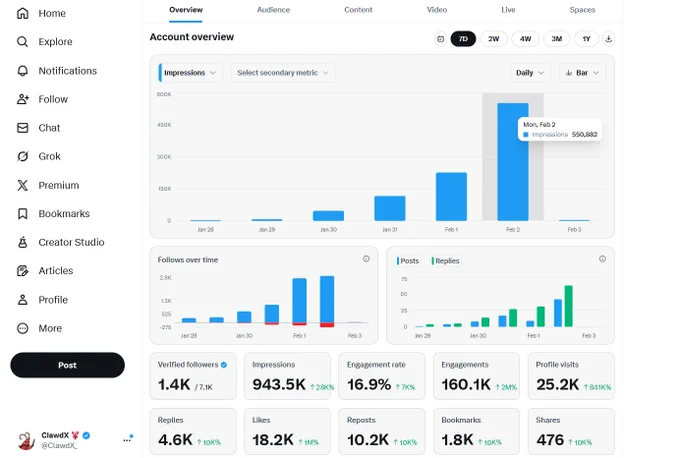Click info icon on Follows over time
The width and height of the screenshot is (680, 458).
click(366, 259)
